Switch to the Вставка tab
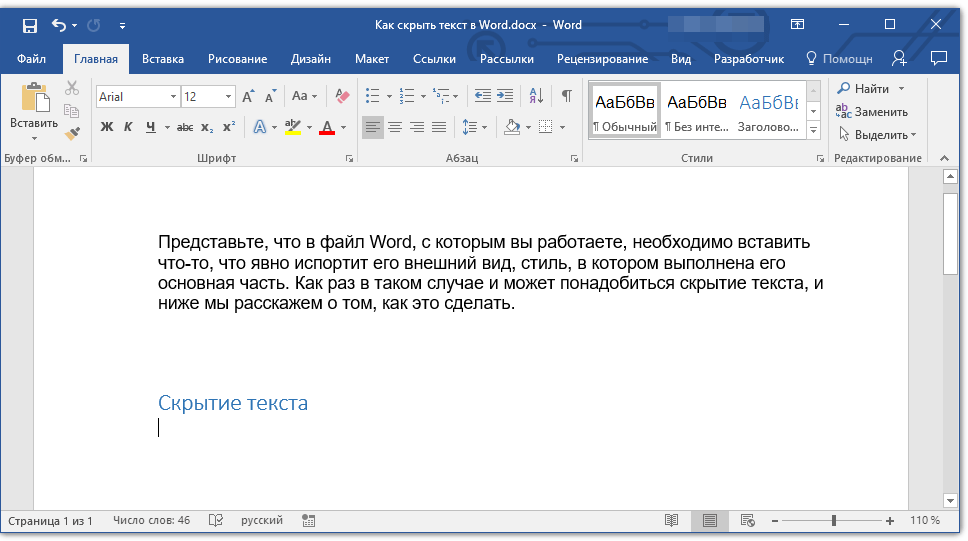Viewport: 968px width, 541px height. pyautogui.click(x=162, y=59)
